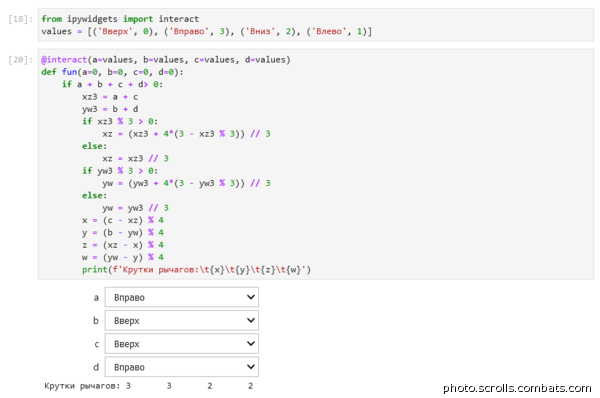The height and width of the screenshot is (398, 600).
Task: Click the label 'c' beside third dropdown
Action: pyautogui.click(x=96, y=344)
